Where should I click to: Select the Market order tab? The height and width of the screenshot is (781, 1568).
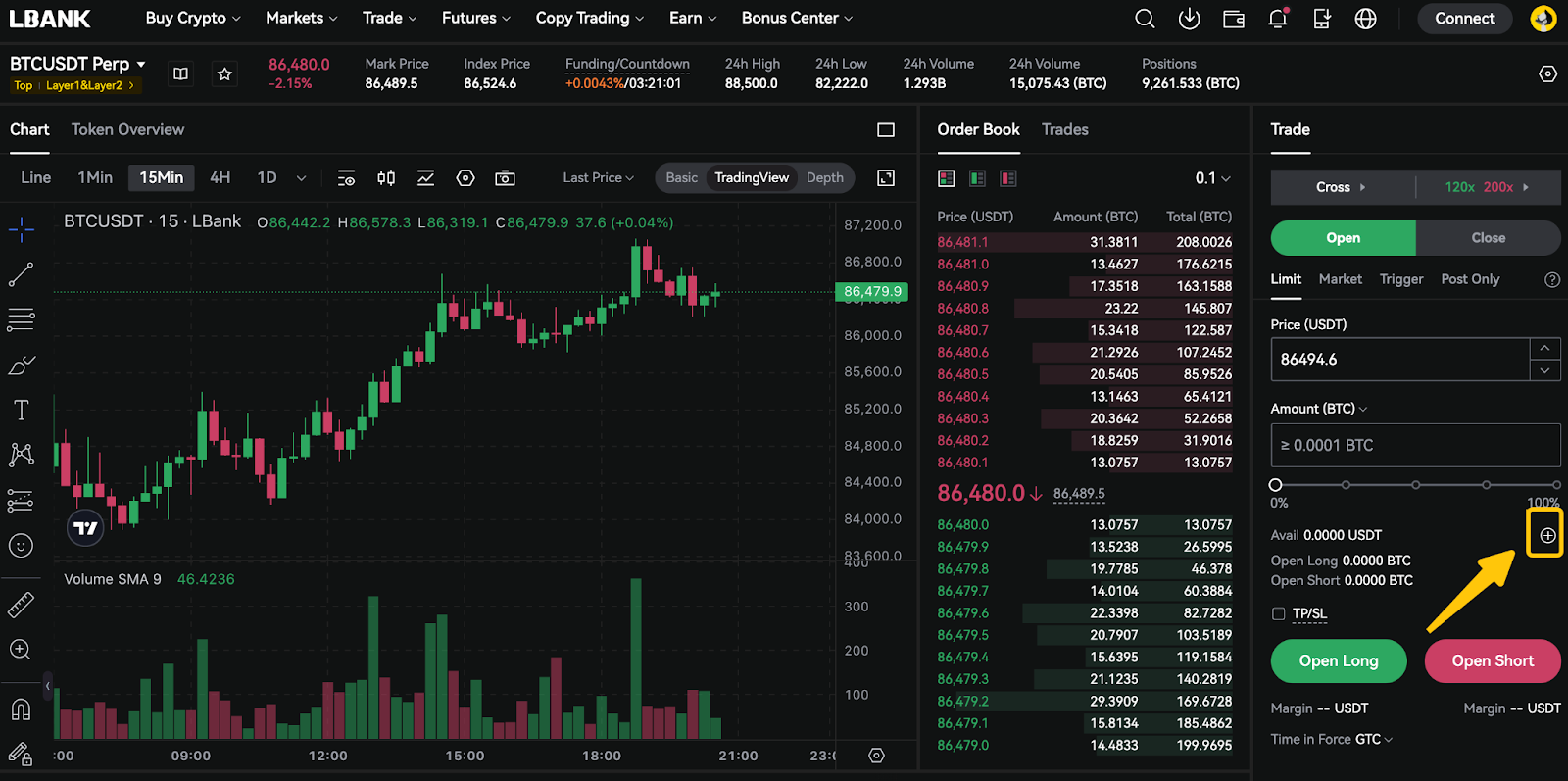pyautogui.click(x=1341, y=279)
